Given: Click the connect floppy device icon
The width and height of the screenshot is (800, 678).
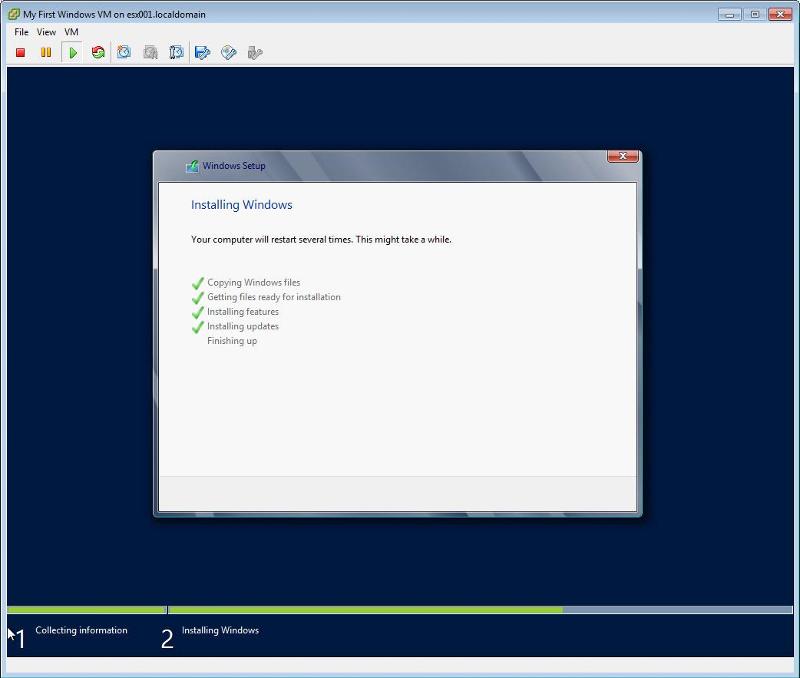Looking at the screenshot, I should tap(203, 52).
